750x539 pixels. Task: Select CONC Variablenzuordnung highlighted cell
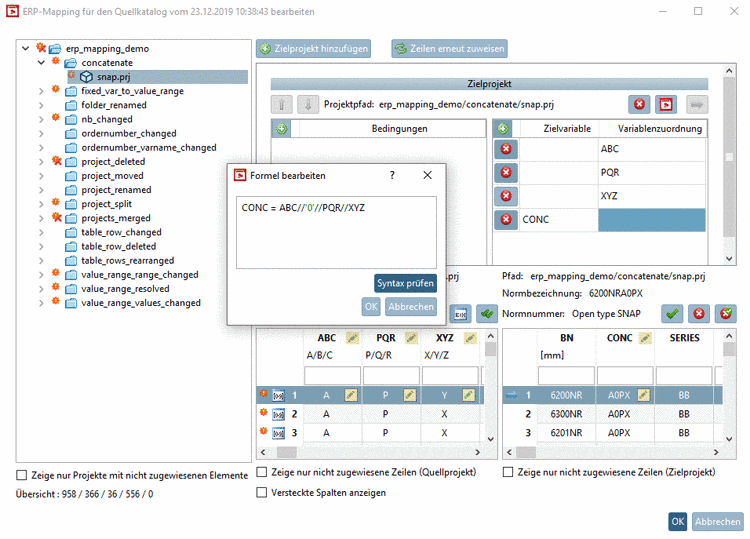651,220
